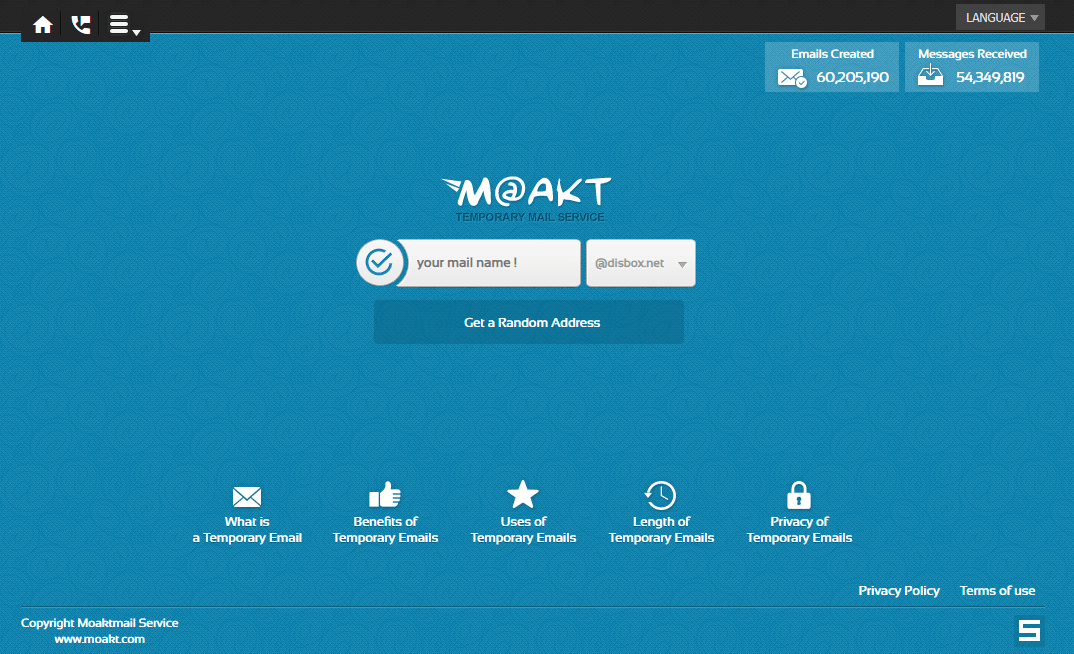
Task: Open the dropdown arrow next to hamburger icon
Action: point(136,28)
